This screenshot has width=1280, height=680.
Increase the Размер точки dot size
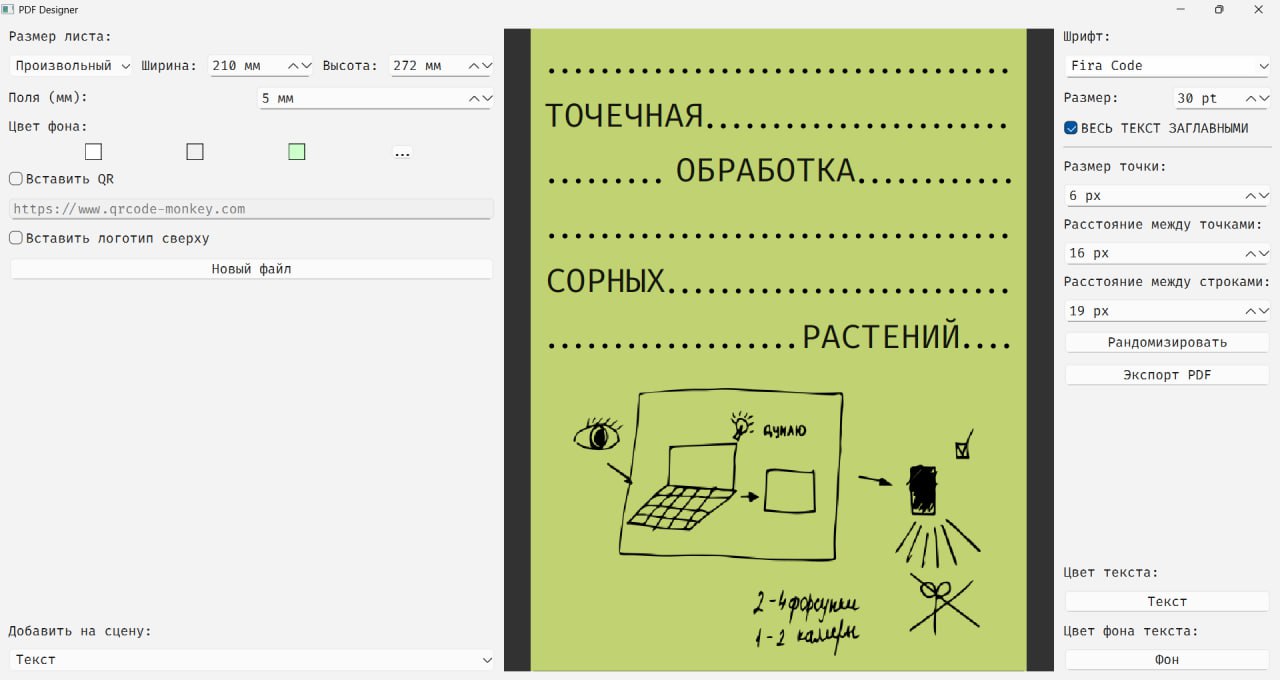click(1250, 196)
